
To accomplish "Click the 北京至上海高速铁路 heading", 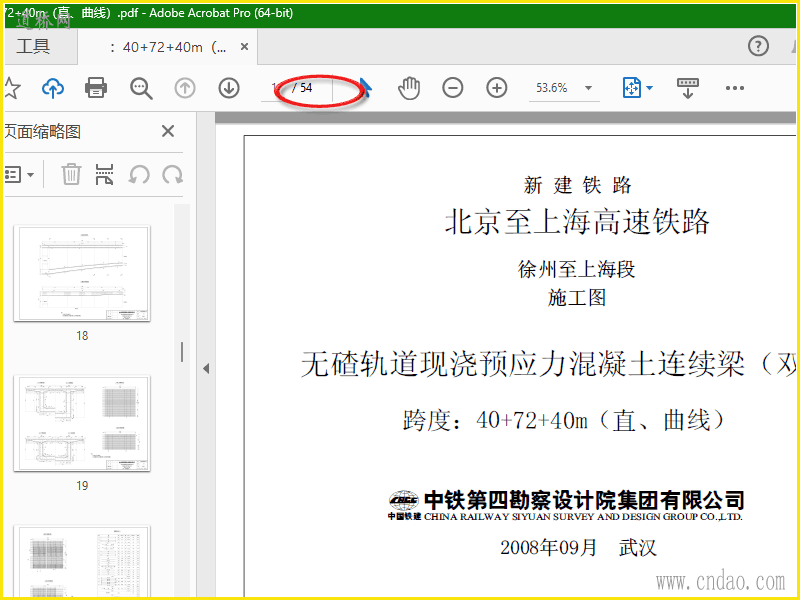I will tap(577, 222).
